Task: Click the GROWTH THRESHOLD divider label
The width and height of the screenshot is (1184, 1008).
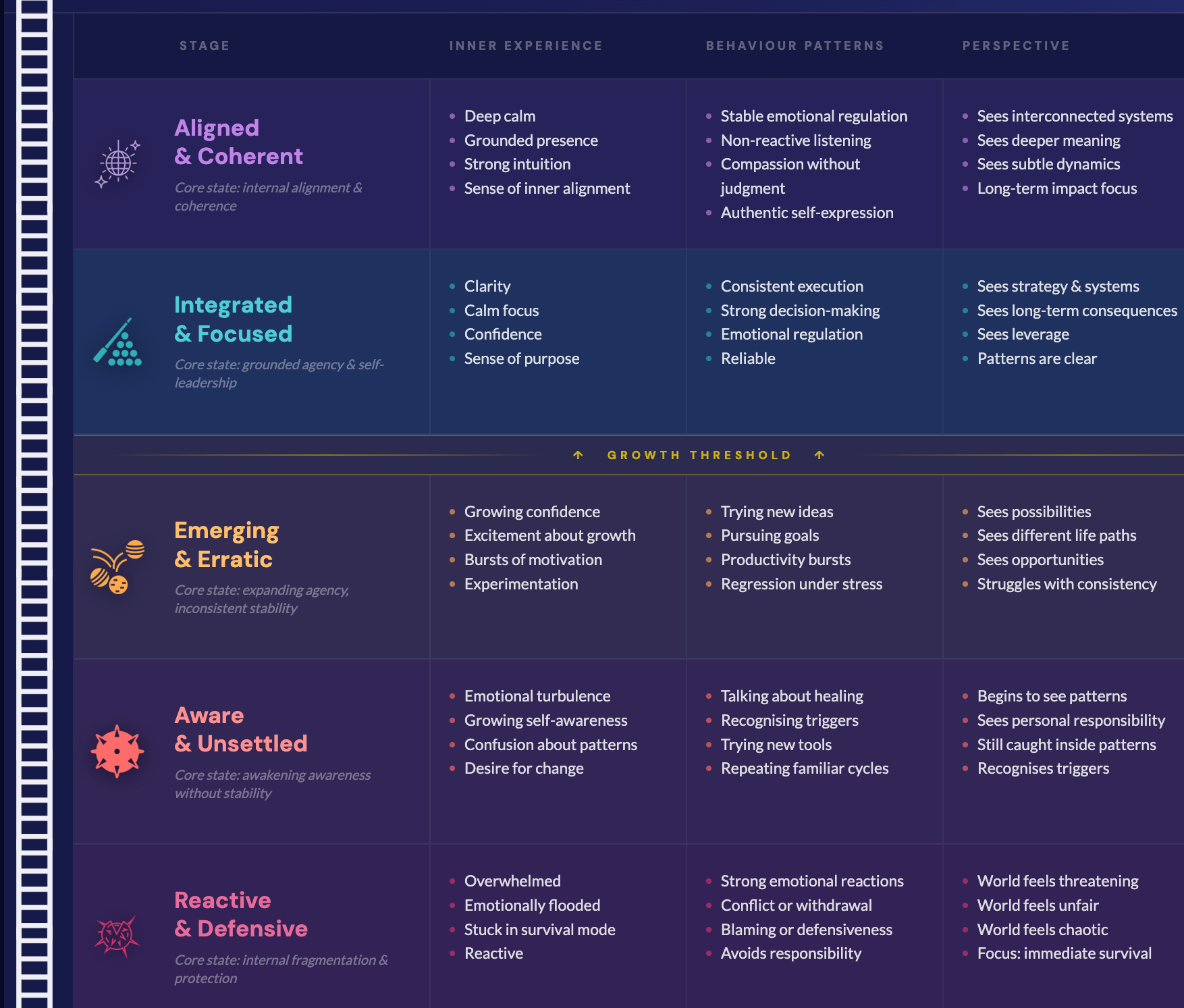Action: [x=699, y=455]
